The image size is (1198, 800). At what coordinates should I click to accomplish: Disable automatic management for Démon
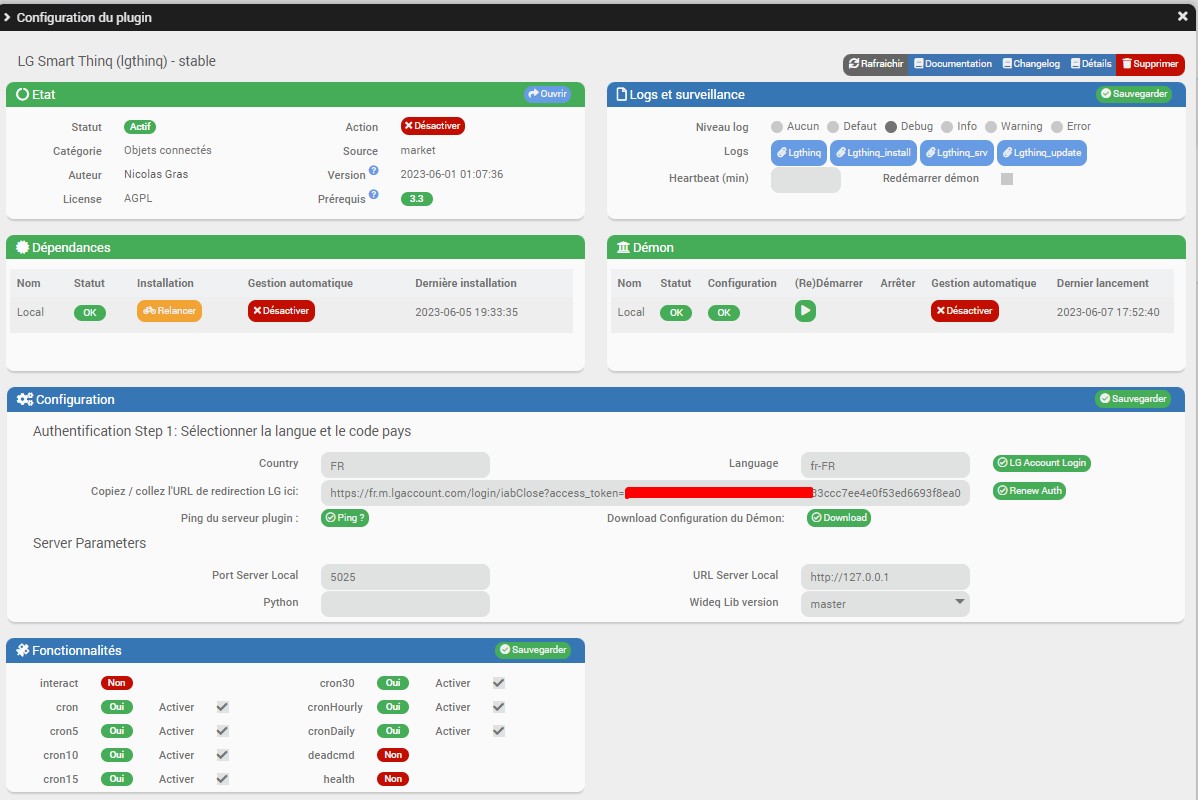964,311
